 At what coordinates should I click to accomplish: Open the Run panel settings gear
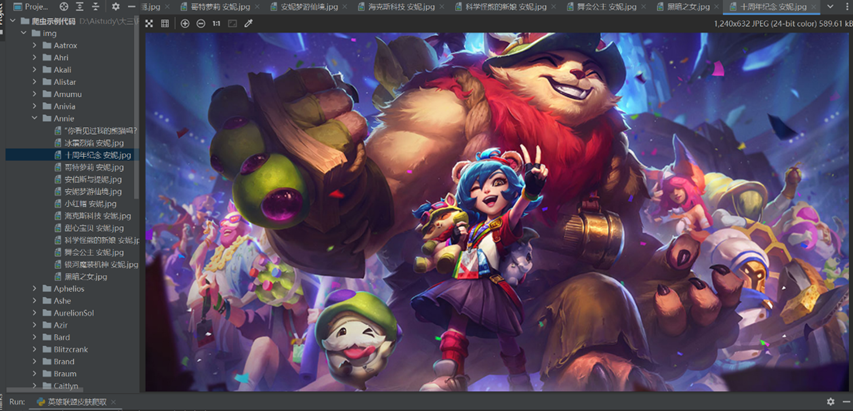point(830,402)
